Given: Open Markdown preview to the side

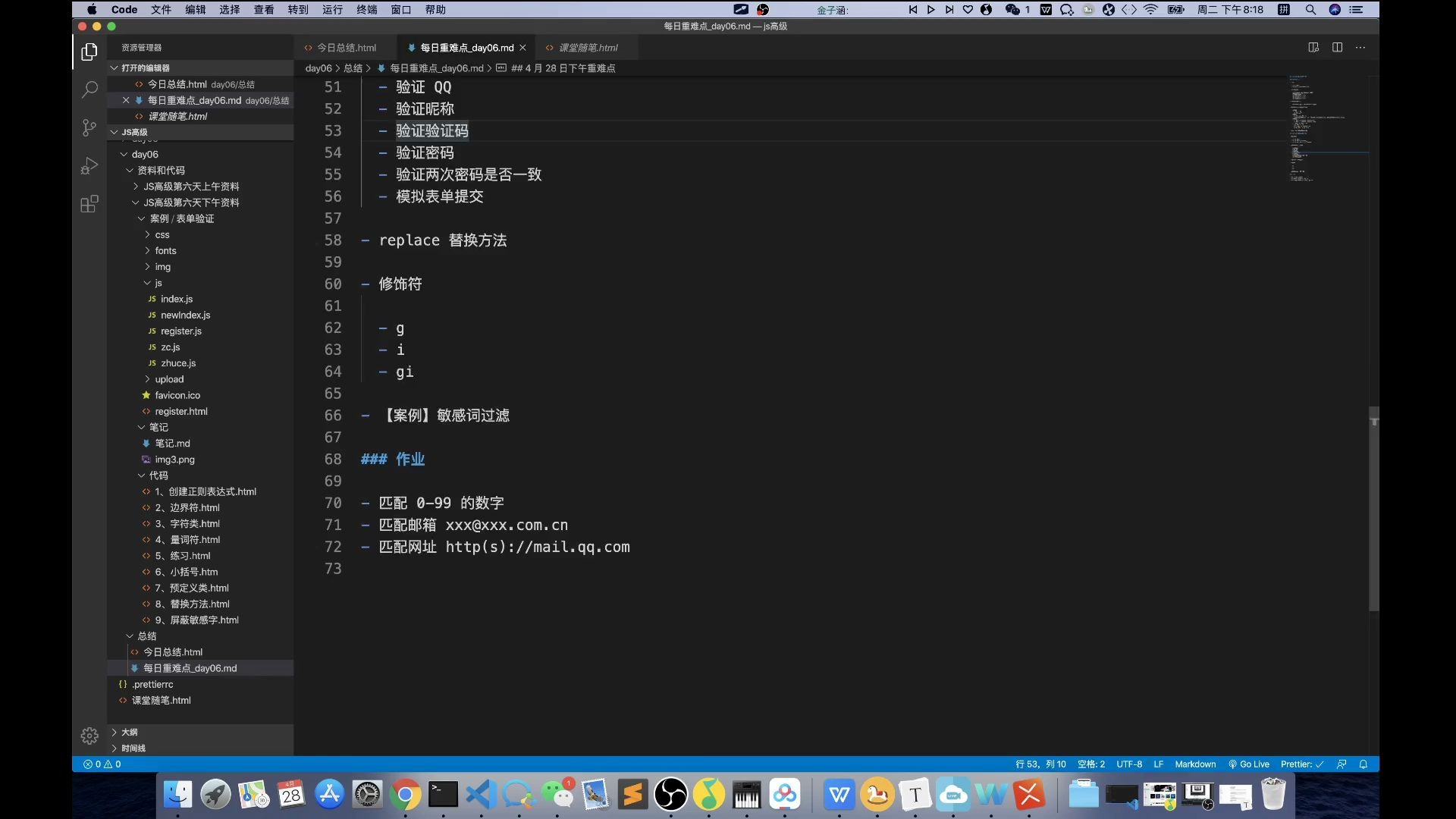Looking at the screenshot, I should (x=1313, y=47).
